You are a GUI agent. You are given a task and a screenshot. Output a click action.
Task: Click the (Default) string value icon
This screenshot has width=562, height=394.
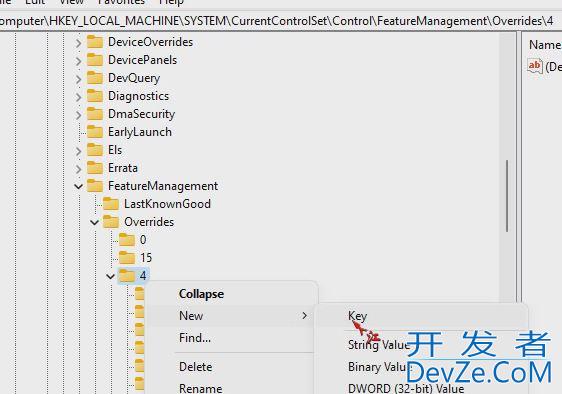pos(535,66)
